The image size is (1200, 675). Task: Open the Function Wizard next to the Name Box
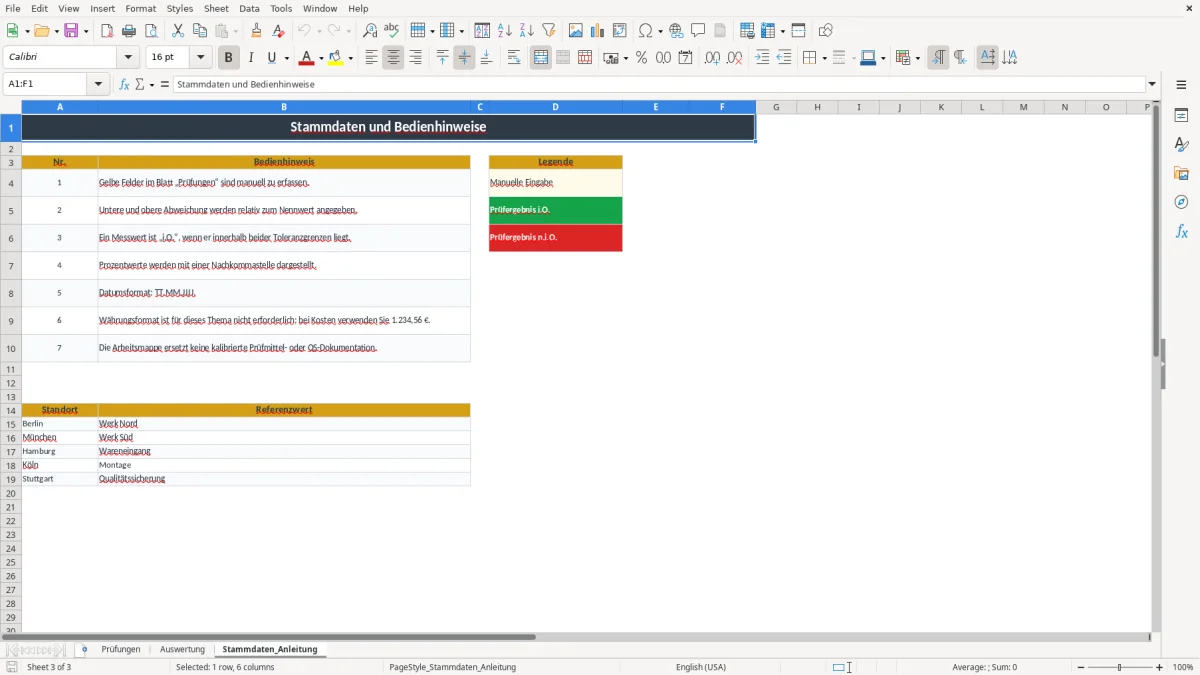pos(125,84)
